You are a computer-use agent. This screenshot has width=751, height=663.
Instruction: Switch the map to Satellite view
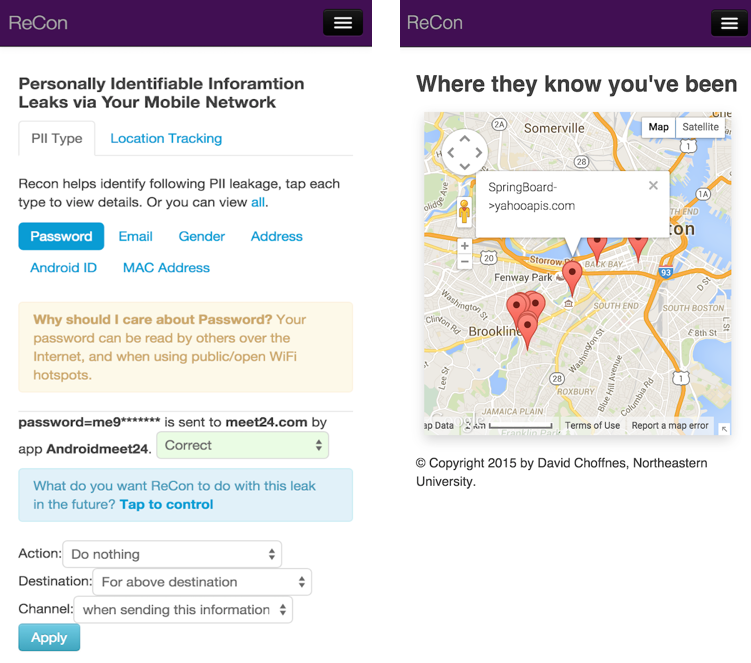coord(700,127)
